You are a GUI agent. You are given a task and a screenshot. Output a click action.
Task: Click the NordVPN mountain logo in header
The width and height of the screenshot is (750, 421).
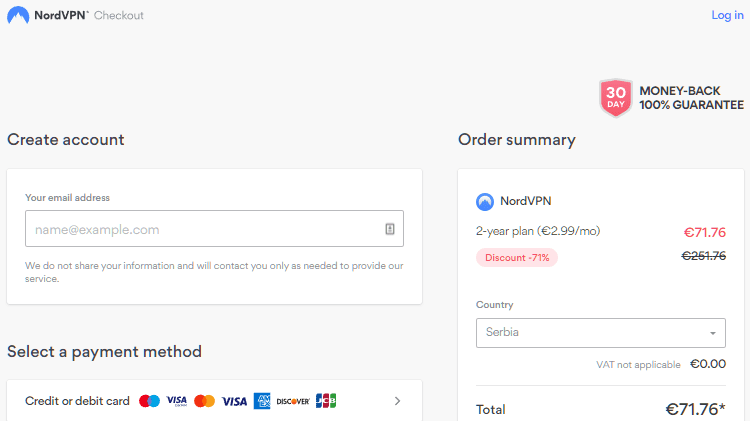pos(18,15)
